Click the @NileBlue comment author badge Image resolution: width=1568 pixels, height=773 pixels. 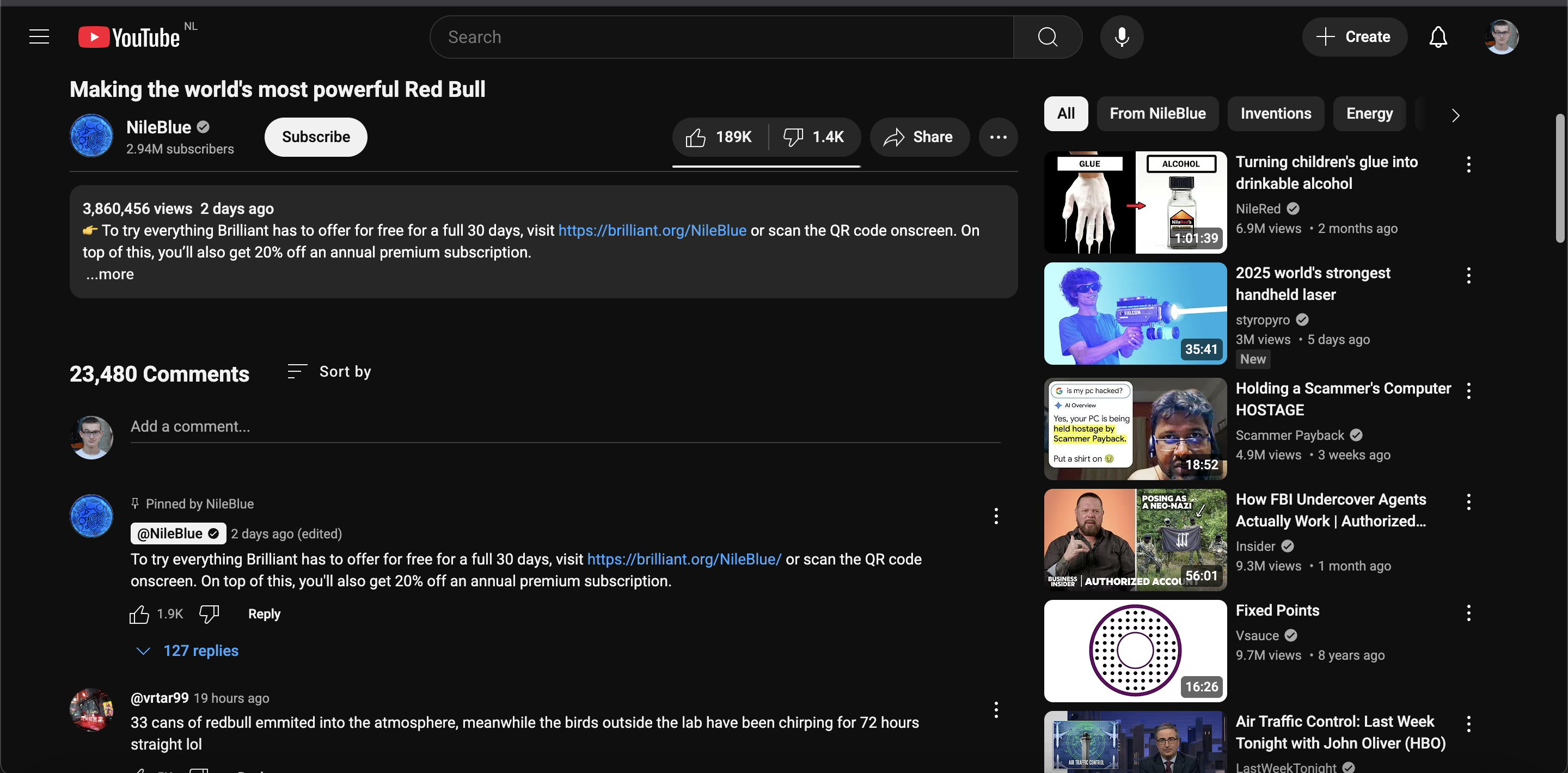[177, 534]
